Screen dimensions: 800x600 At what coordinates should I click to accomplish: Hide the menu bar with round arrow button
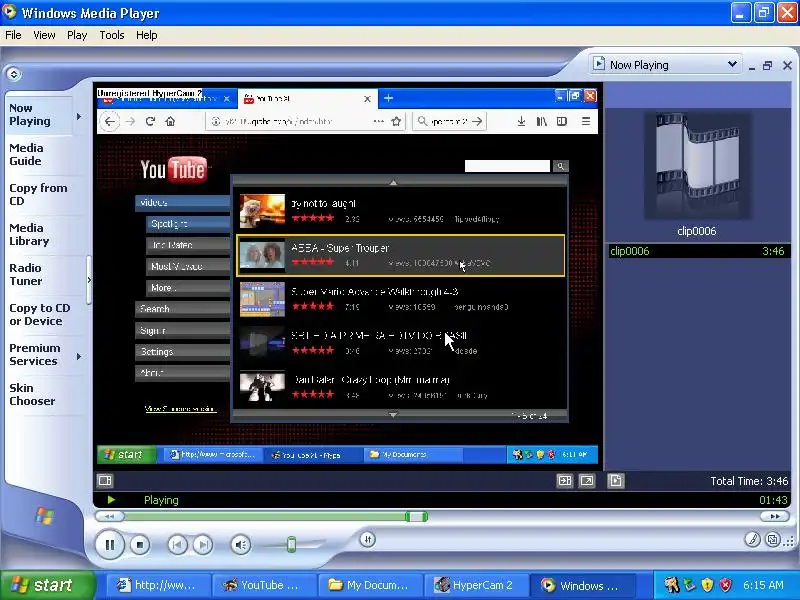tap(14, 74)
